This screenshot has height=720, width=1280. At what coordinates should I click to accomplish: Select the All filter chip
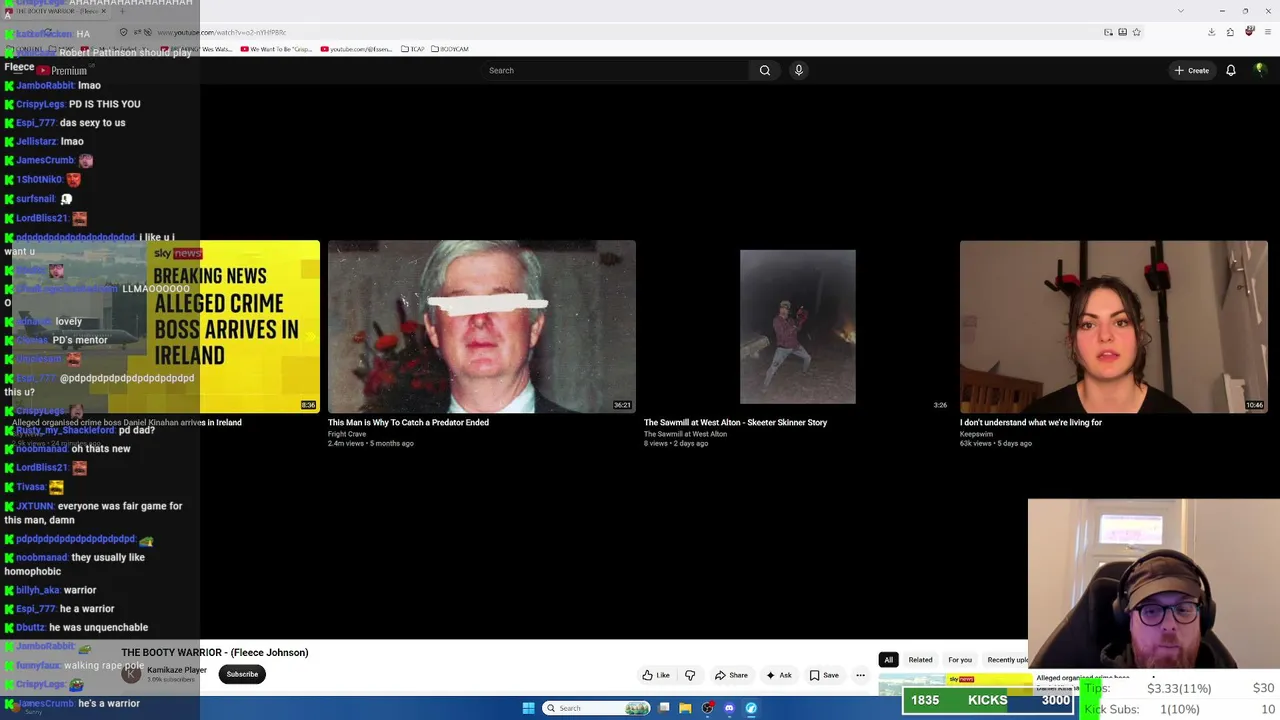(888, 660)
